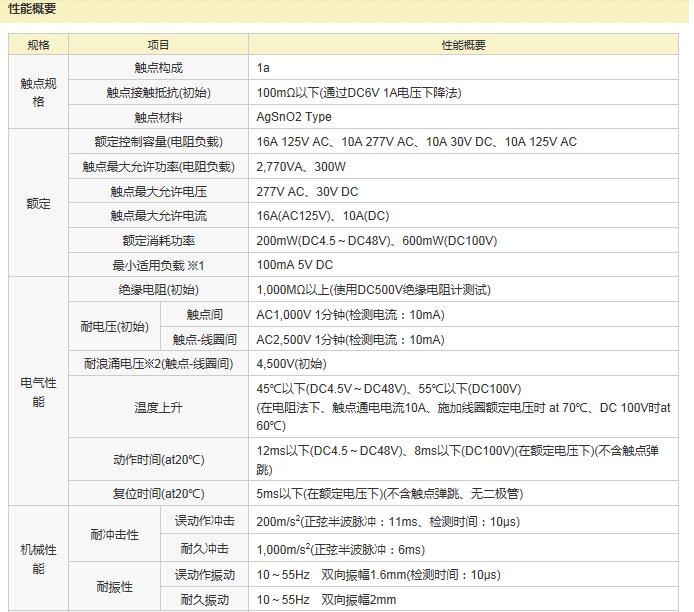Select the 触点规格 category cell

point(38,92)
